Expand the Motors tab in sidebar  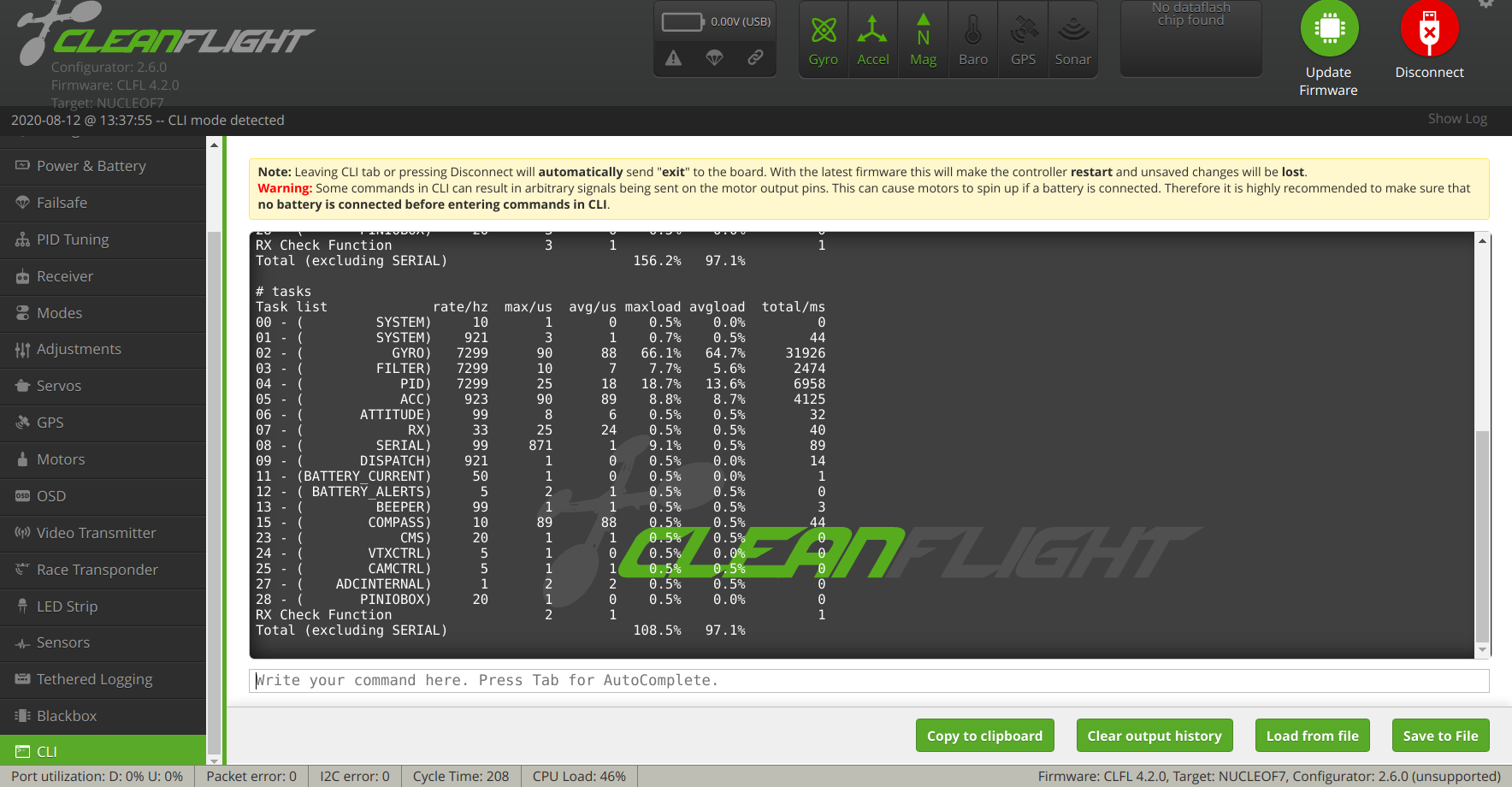click(x=60, y=459)
